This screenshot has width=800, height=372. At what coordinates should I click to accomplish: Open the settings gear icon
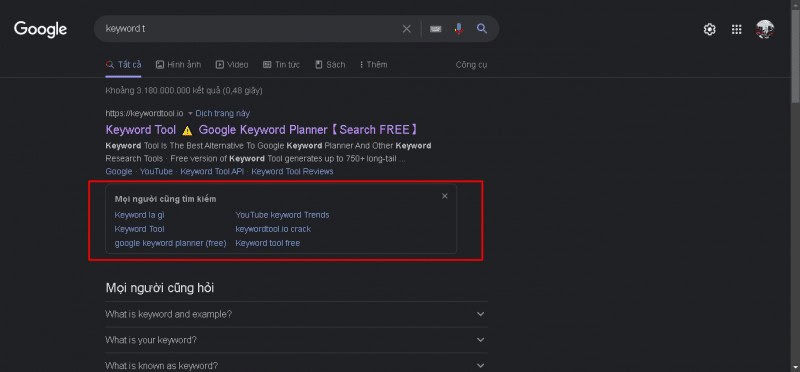click(x=710, y=30)
